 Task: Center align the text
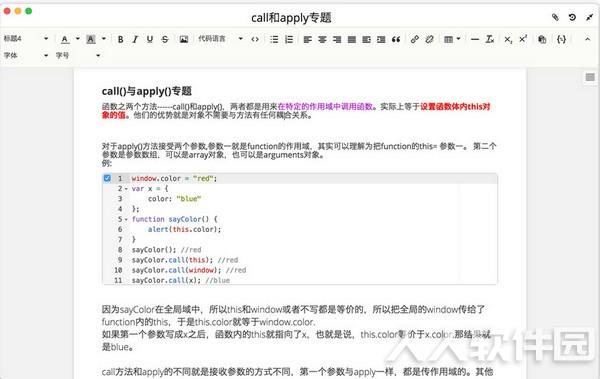pyautogui.click(x=322, y=39)
